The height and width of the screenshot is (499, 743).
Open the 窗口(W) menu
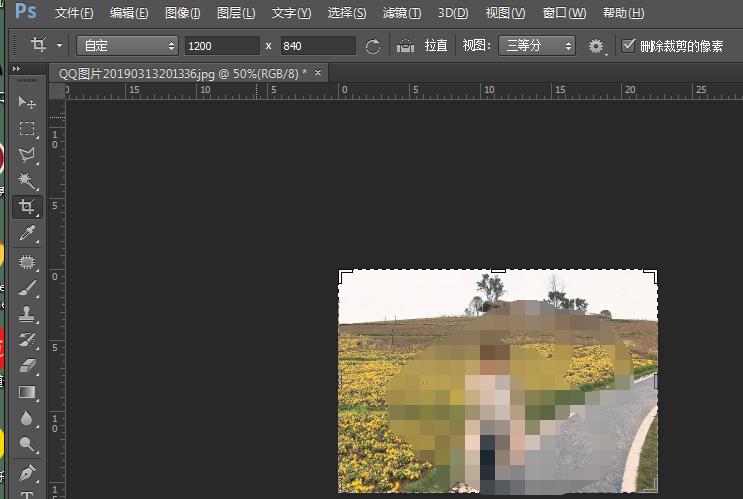coord(564,13)
